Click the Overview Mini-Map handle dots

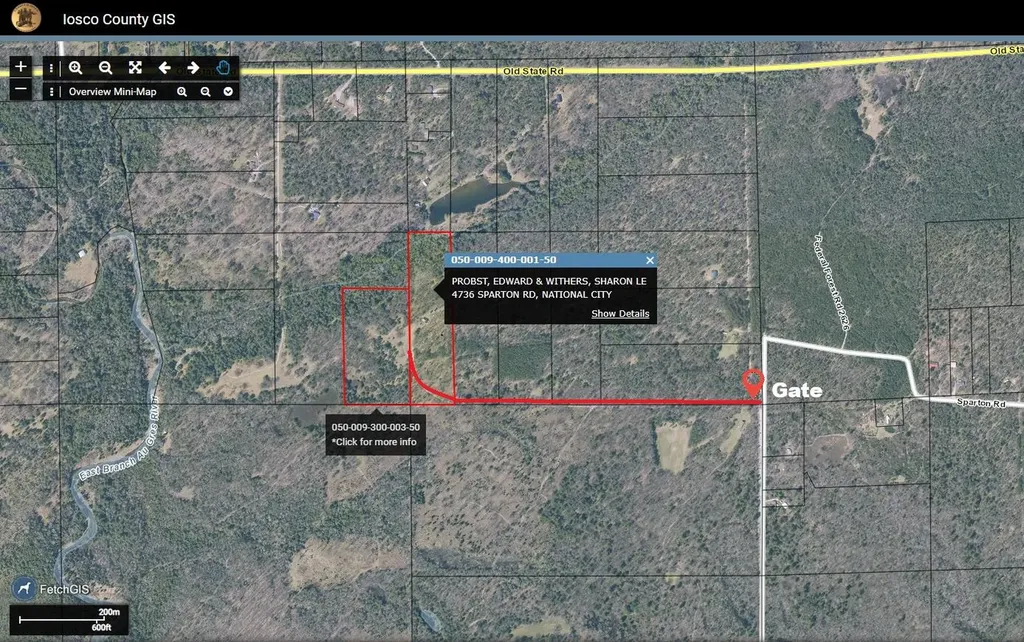52,92
